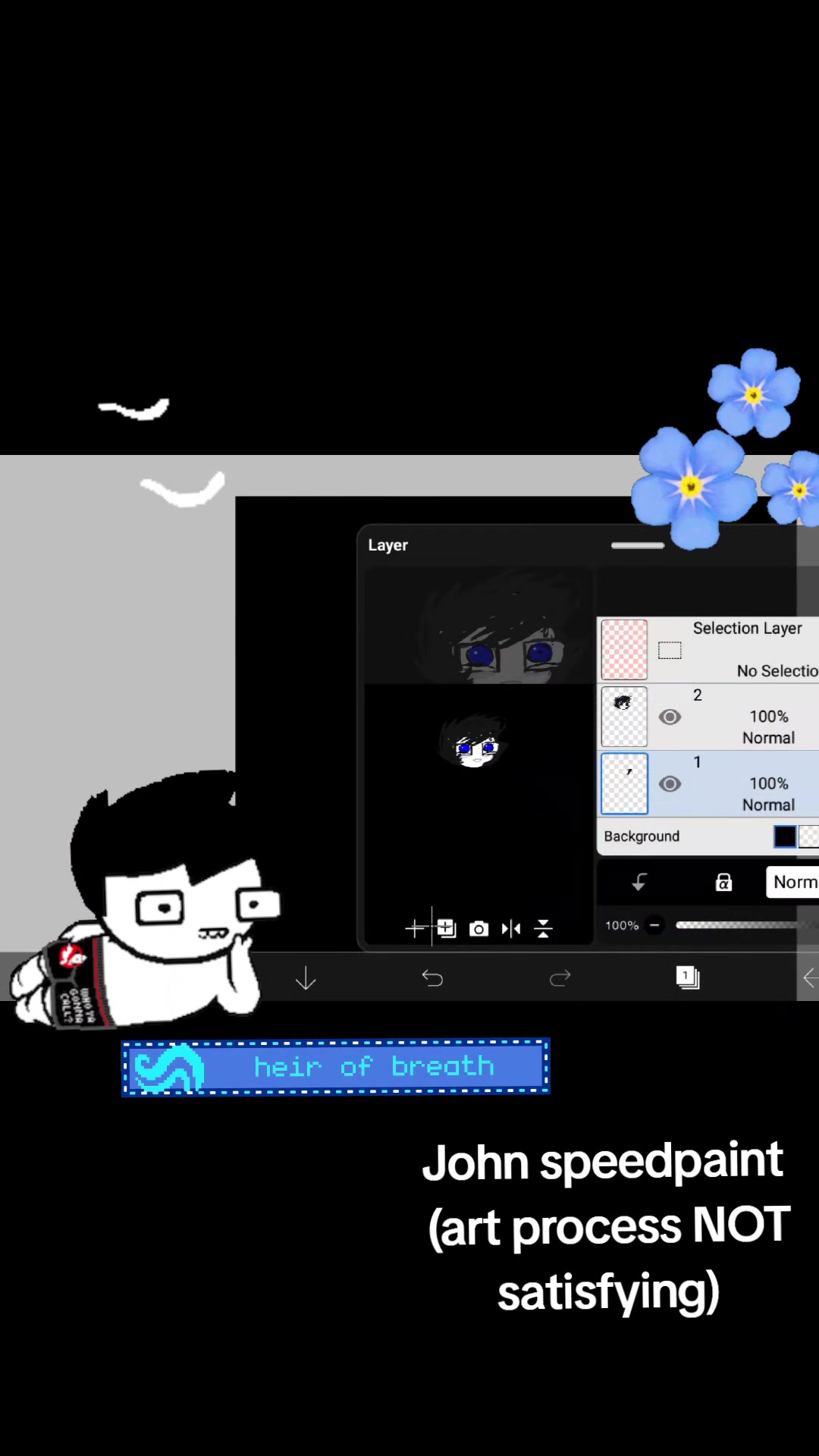Hide layer 1 with its eye icon

[x=670, y=783]
